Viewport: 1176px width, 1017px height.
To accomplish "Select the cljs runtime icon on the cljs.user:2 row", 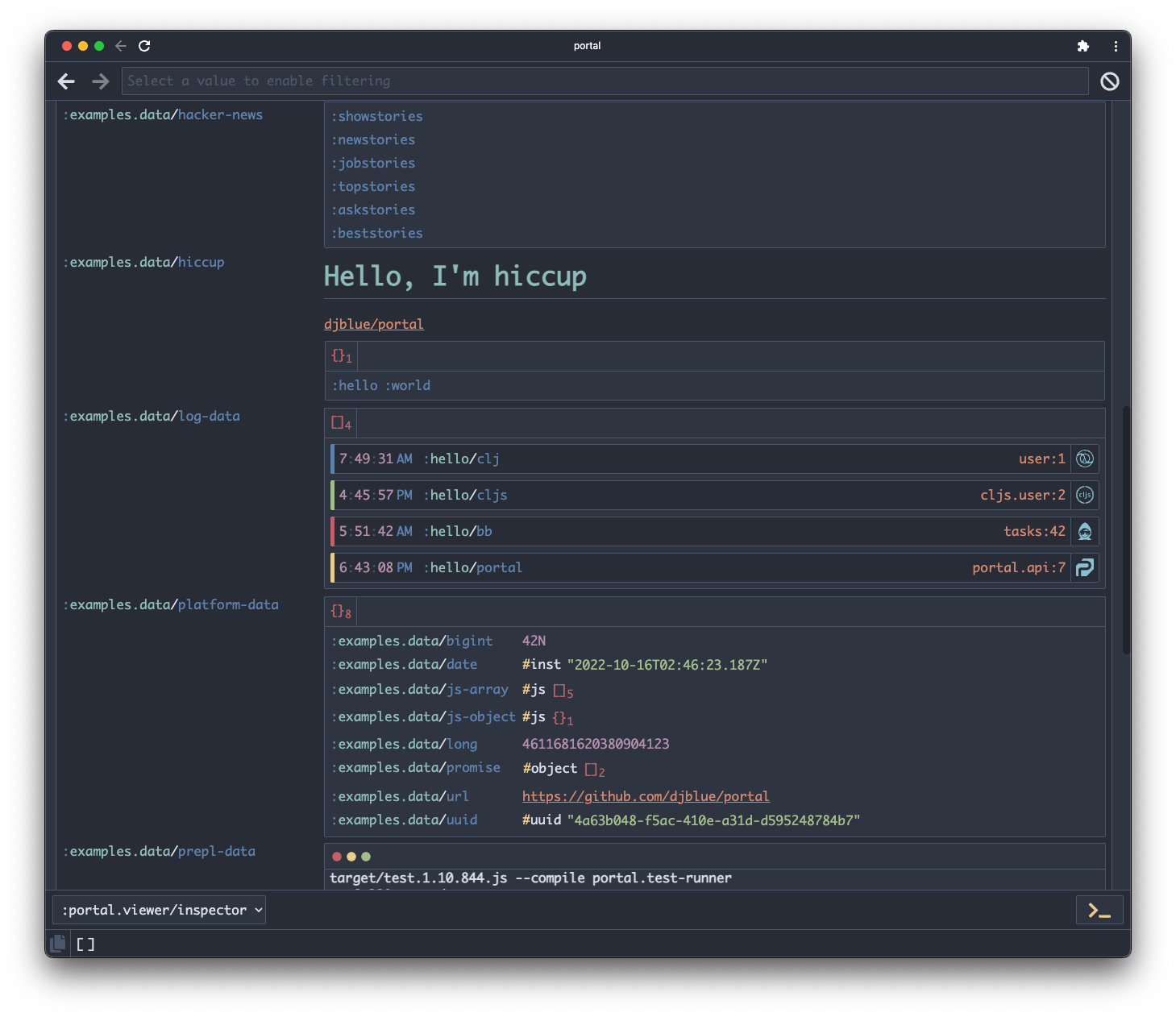I will click(x=1084, y=495).
